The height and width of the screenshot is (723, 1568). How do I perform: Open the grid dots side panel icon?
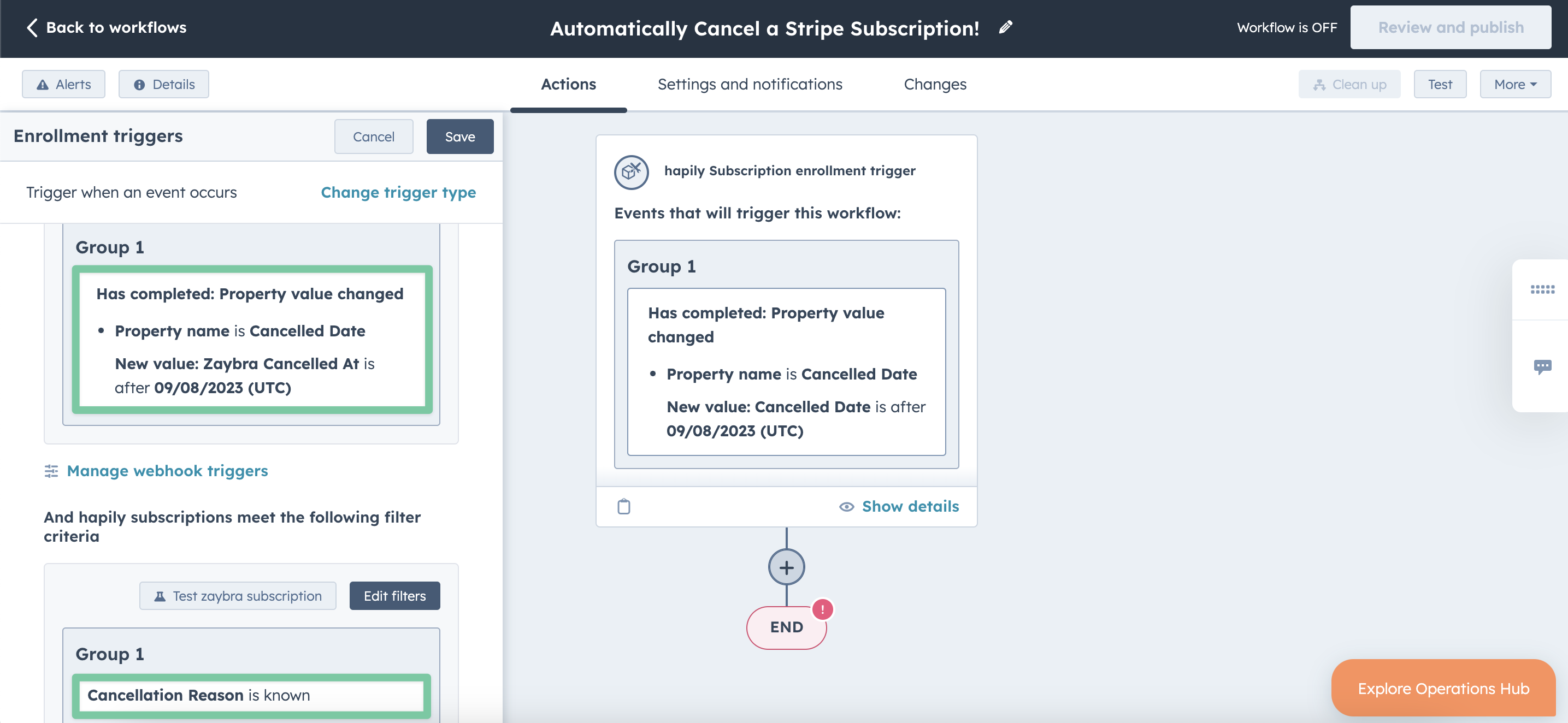point(1542,289)
